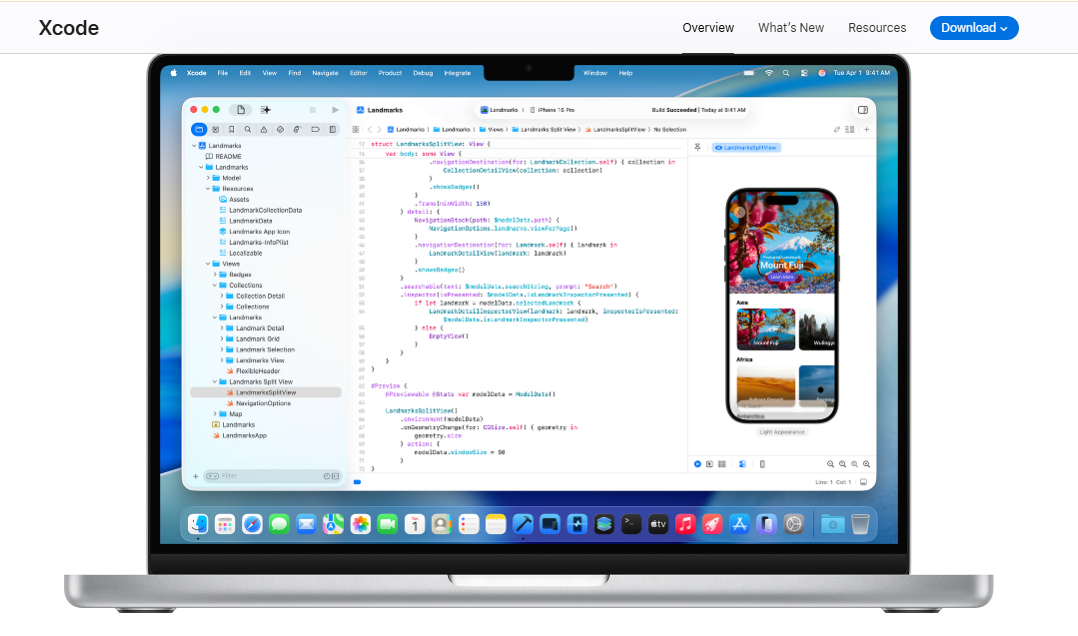Zoom in on the preview with magnifier icon
Screen dimensions: 1078x636
pos(866,464)
